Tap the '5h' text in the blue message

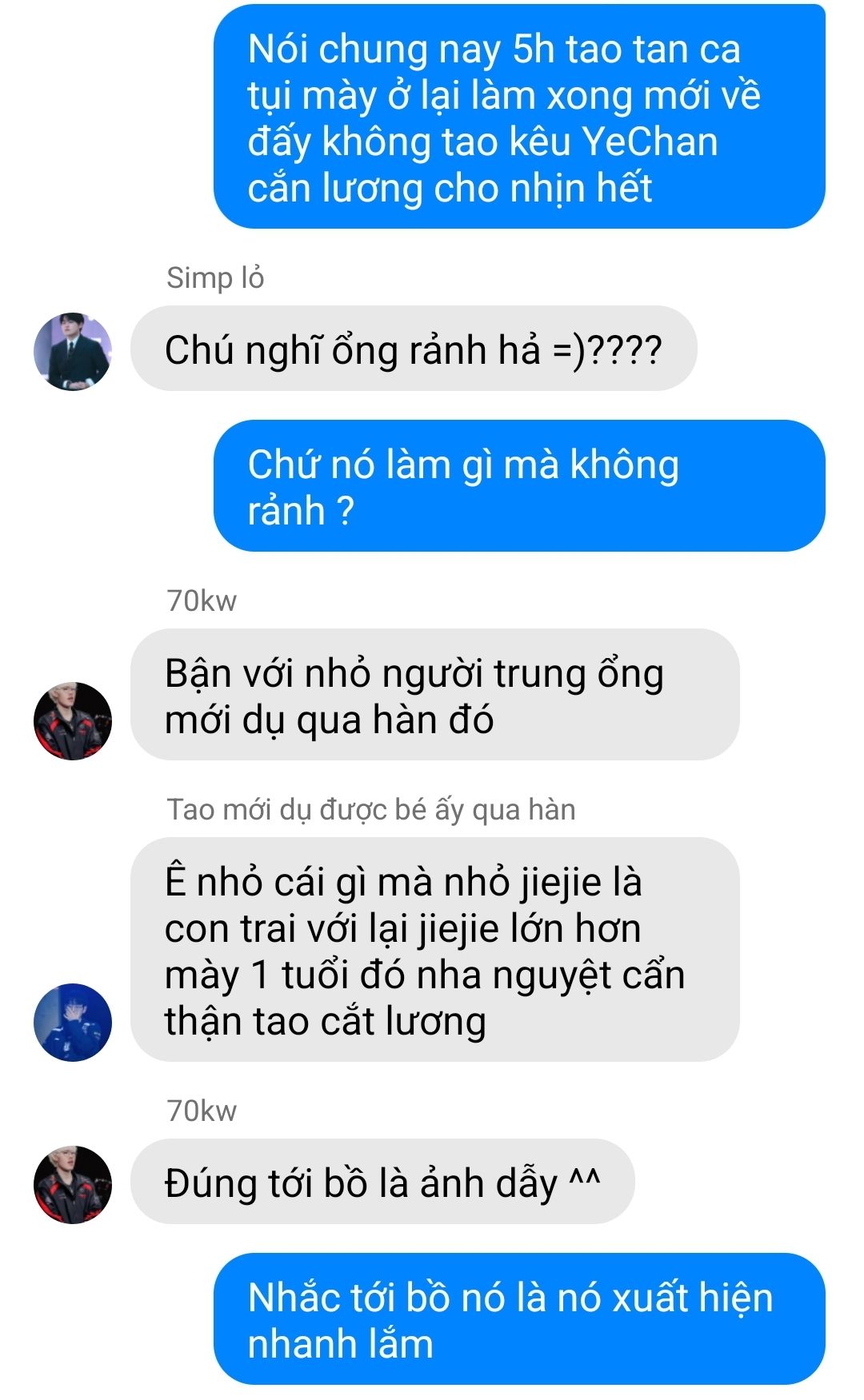click(x=534, y=50)
